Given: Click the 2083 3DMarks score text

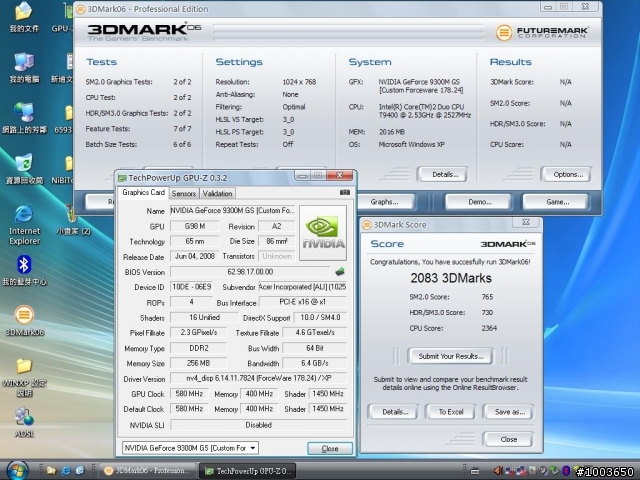Looking at the screenshot, I should (x=451, y=278).
